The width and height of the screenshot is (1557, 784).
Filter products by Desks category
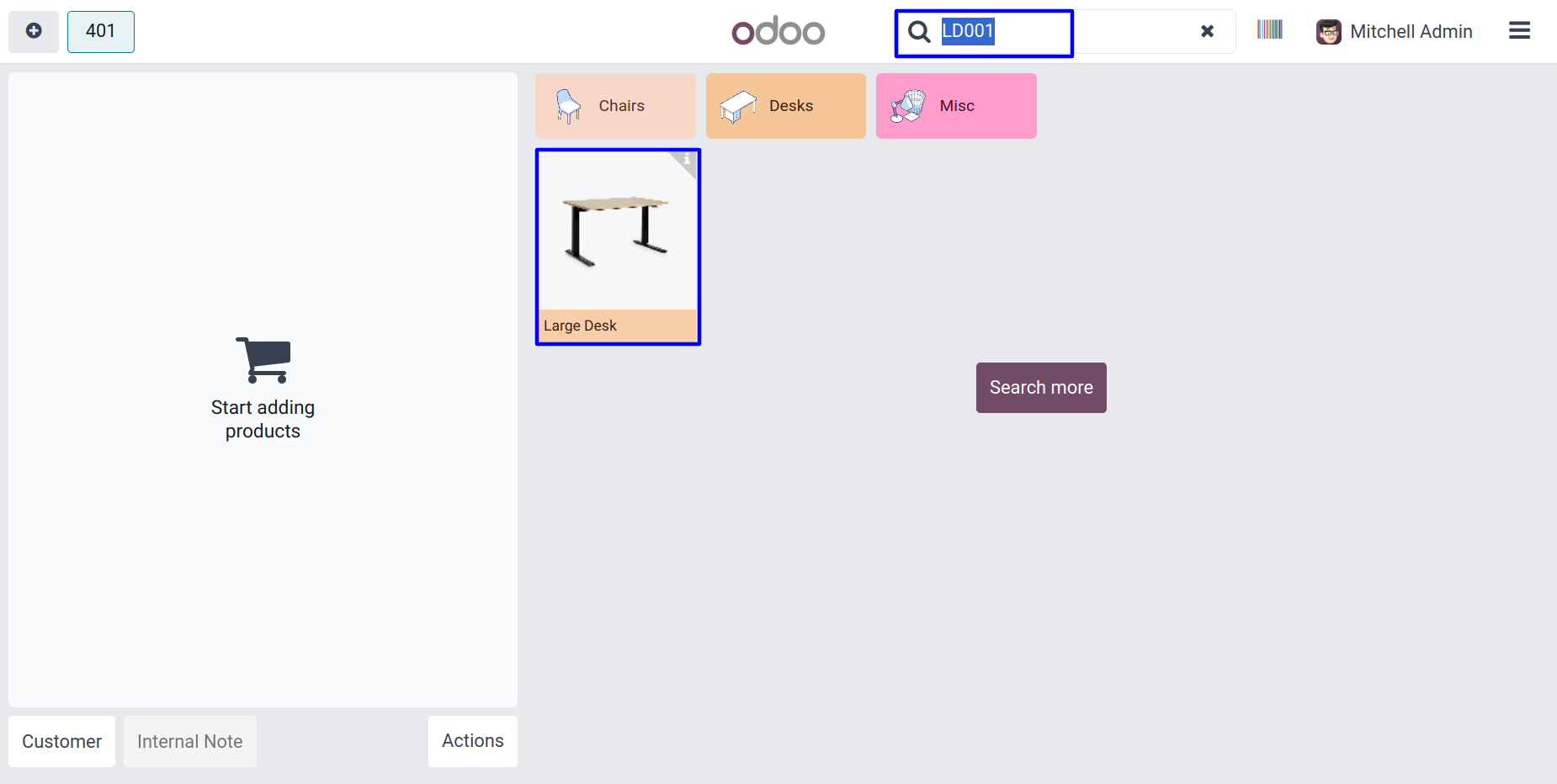pos(785,106)
